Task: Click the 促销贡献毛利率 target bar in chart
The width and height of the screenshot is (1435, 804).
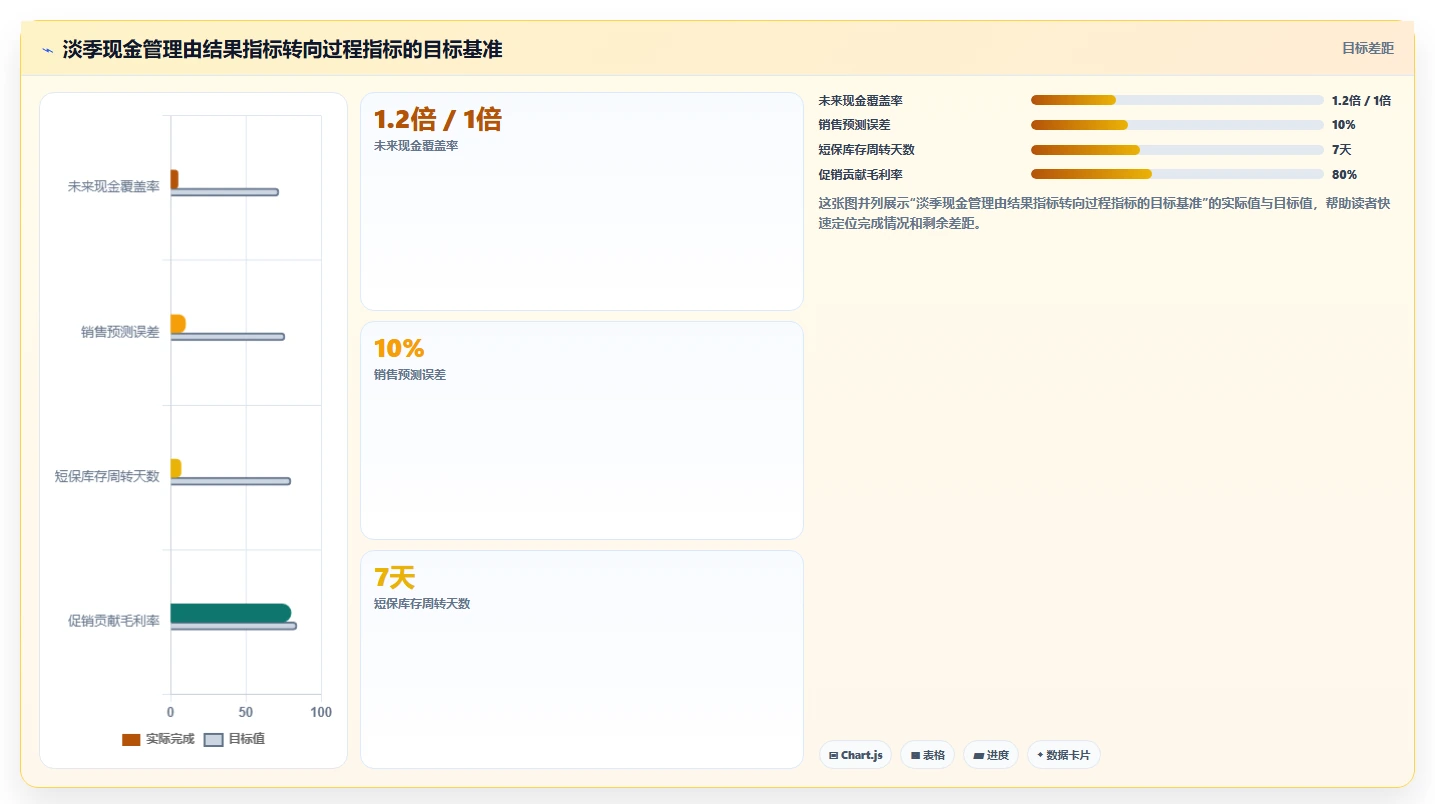Action: point(233,626)
